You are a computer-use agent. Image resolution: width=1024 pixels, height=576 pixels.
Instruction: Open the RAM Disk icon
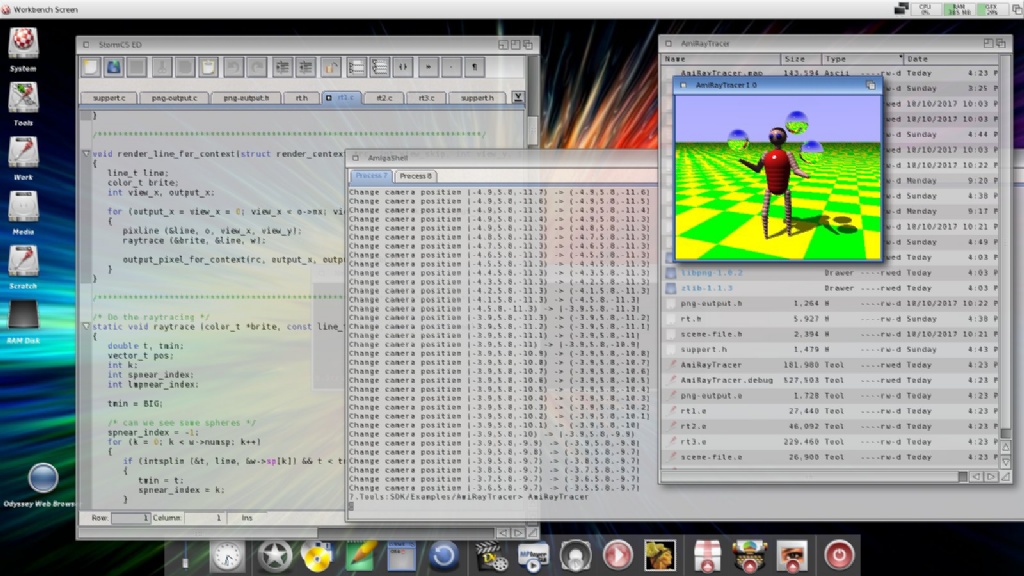pos(23,315)
